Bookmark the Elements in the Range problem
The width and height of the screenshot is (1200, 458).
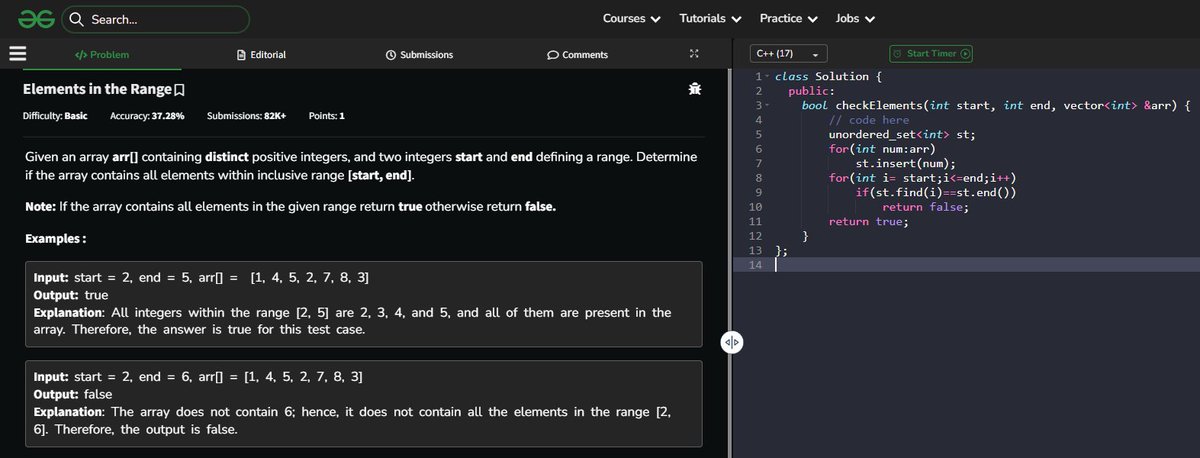pos(179,91)
